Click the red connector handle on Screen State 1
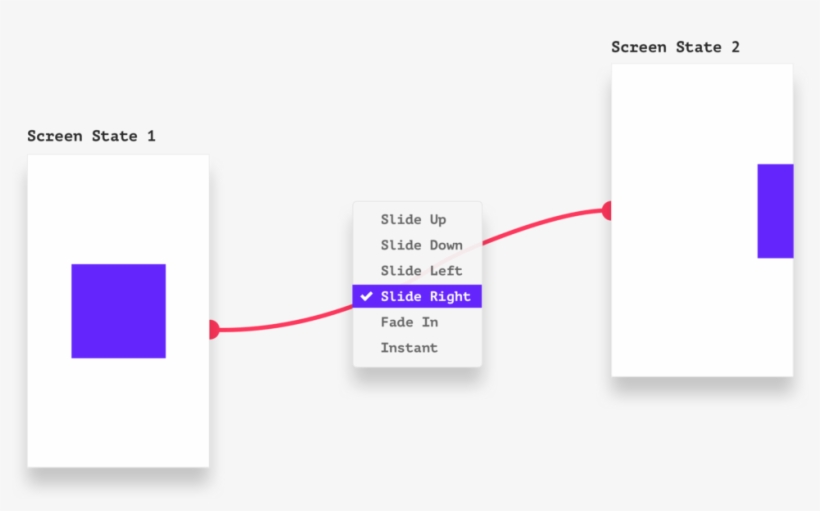This screenshot has width=820, height=511. 213,329
